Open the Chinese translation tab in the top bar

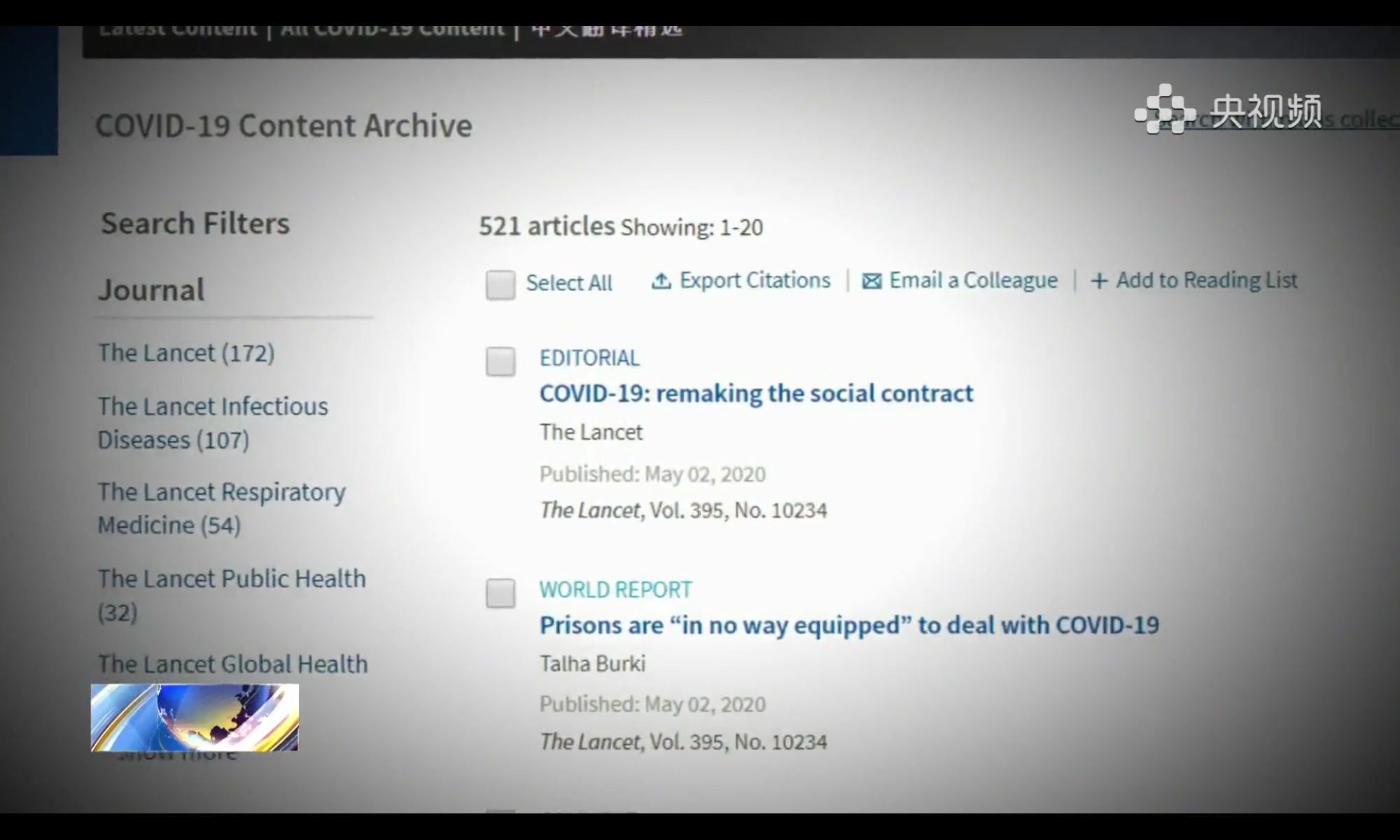pos(606,30)
